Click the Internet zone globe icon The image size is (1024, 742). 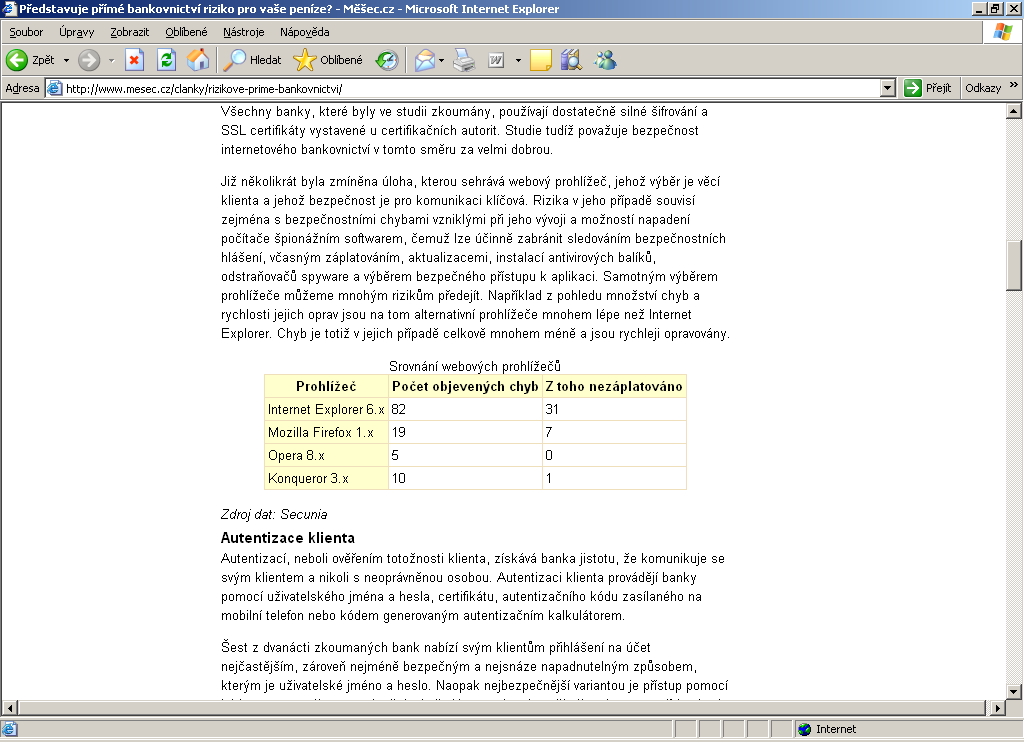coord(805,729)
